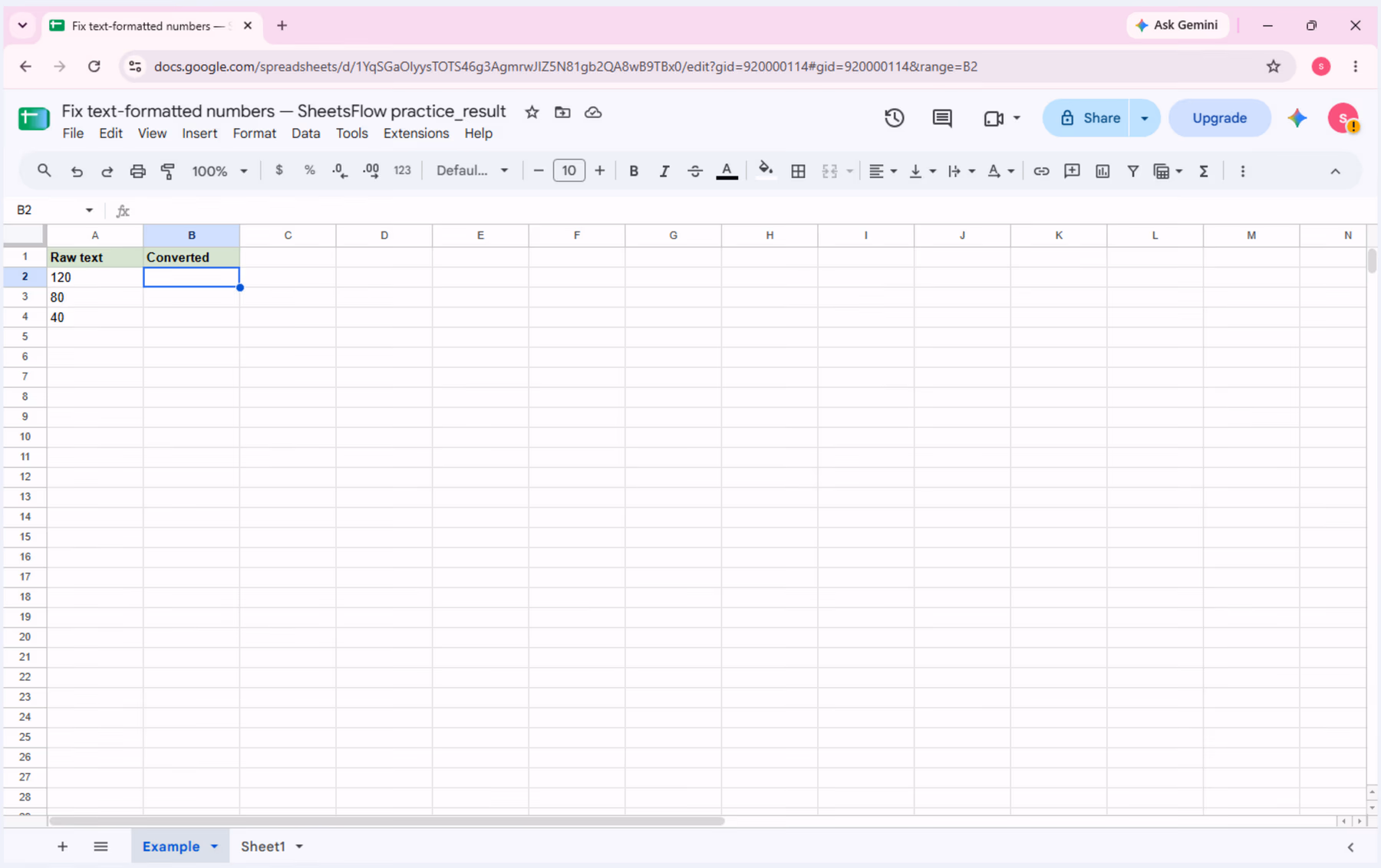Open the font family dropdown
The width and height of the screenshot is (1381, 868).
coord(472,170)
